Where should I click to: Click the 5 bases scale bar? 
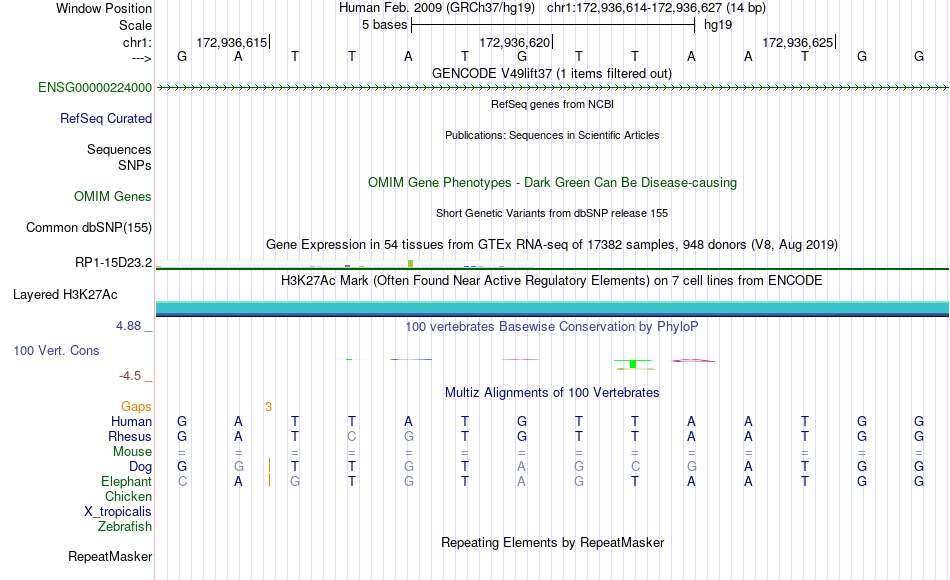point(553,25)
